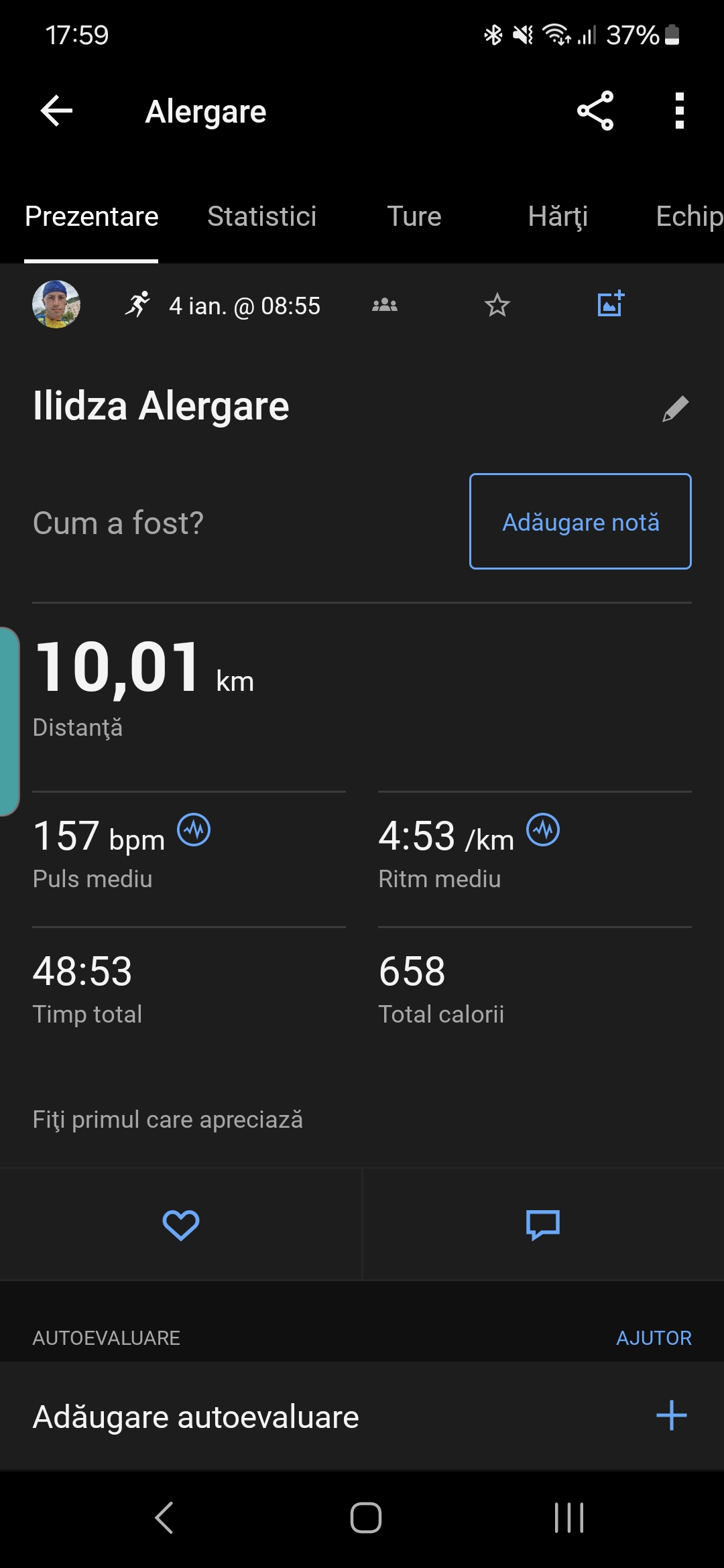Toggle the favorite star icon
This screenshot has height=1568, width=724.
click(x=497, y=306)
